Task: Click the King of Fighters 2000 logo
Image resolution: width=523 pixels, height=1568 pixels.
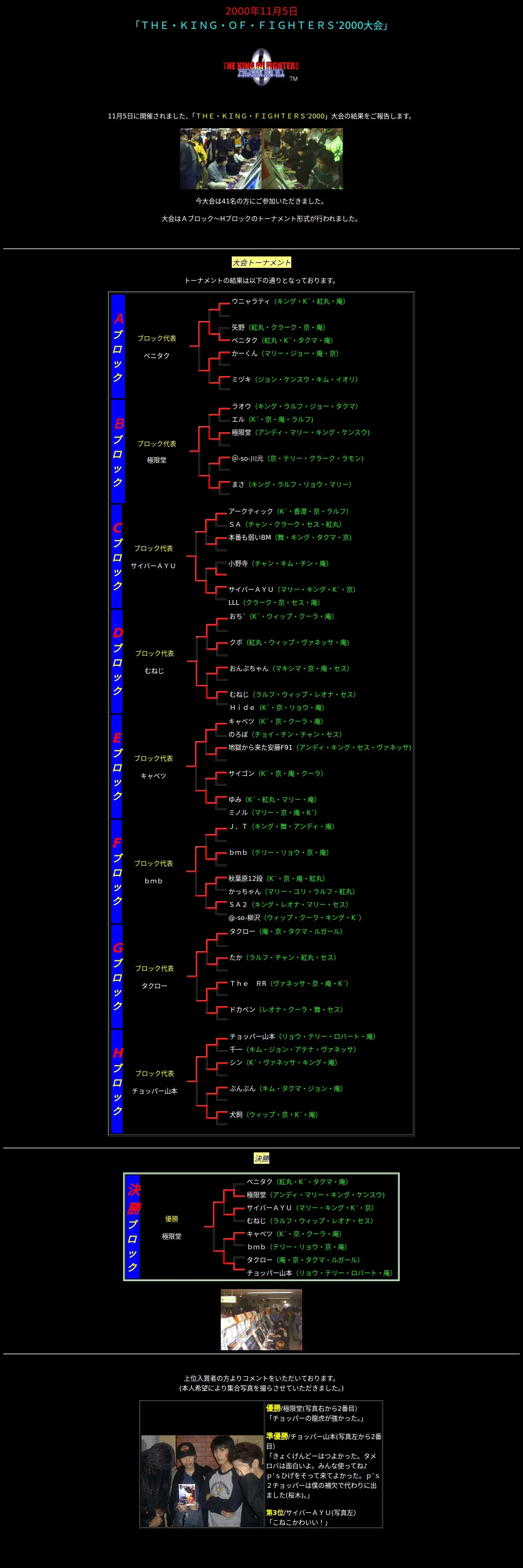Action: 261,66
